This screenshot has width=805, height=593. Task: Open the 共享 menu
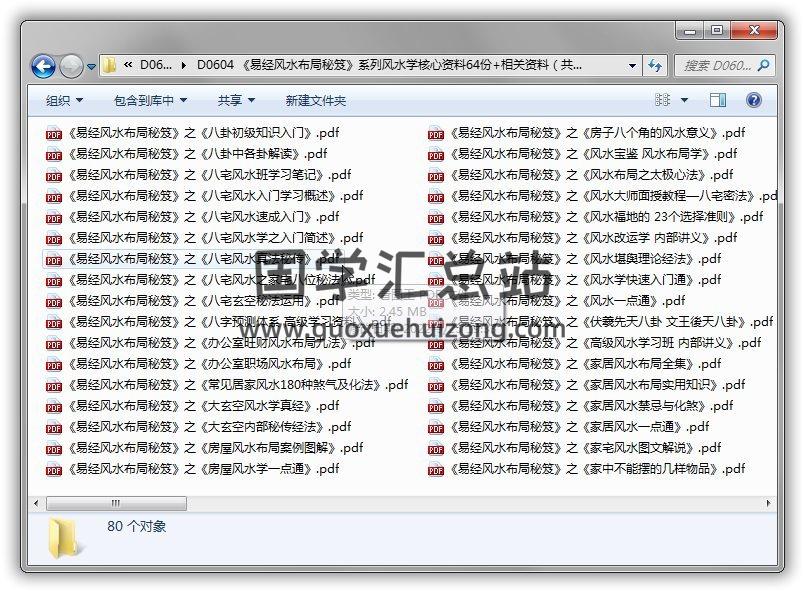click(x=236, y=101)
